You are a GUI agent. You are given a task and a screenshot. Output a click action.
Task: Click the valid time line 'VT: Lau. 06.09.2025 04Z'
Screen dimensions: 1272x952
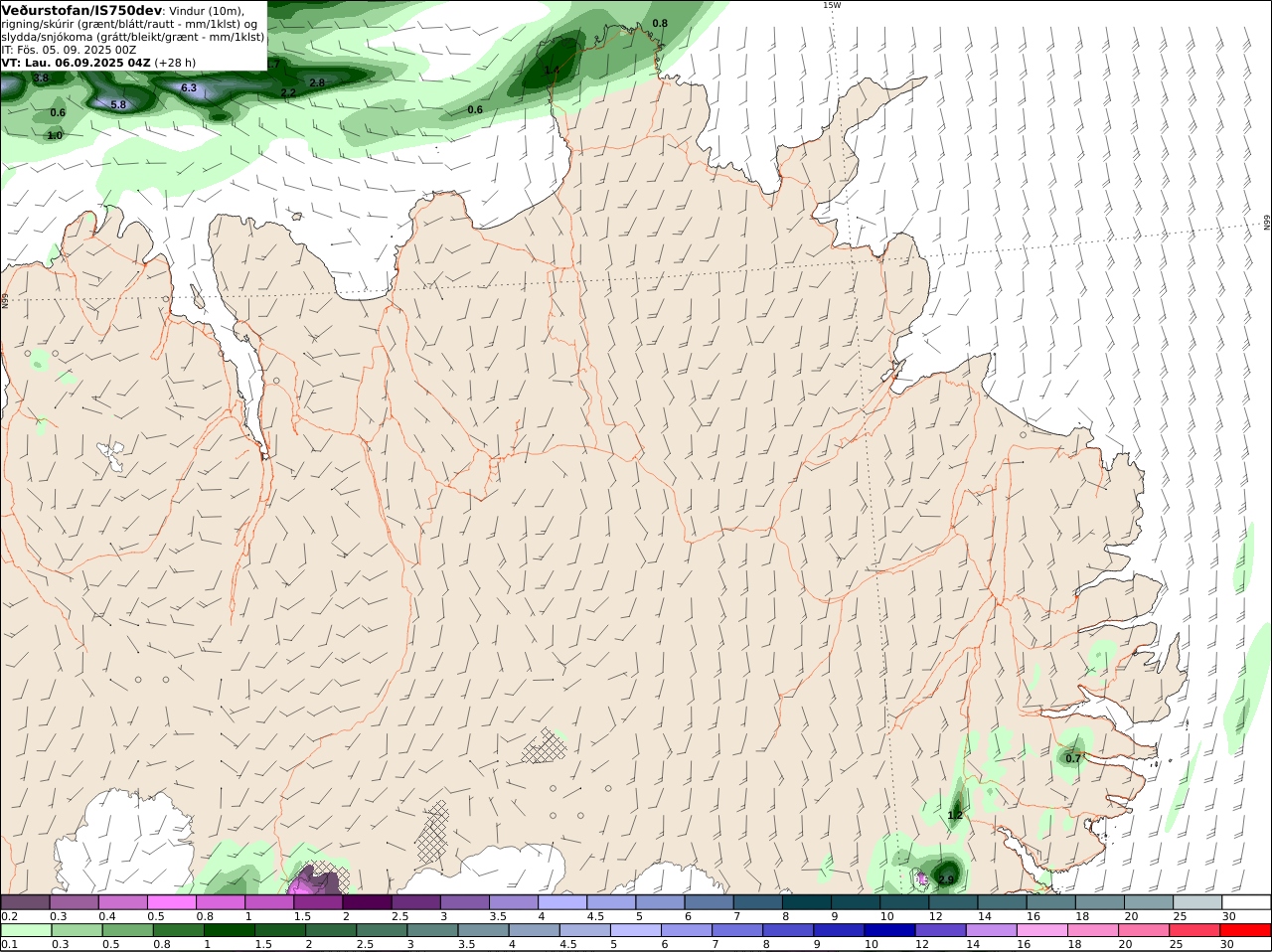77,63
